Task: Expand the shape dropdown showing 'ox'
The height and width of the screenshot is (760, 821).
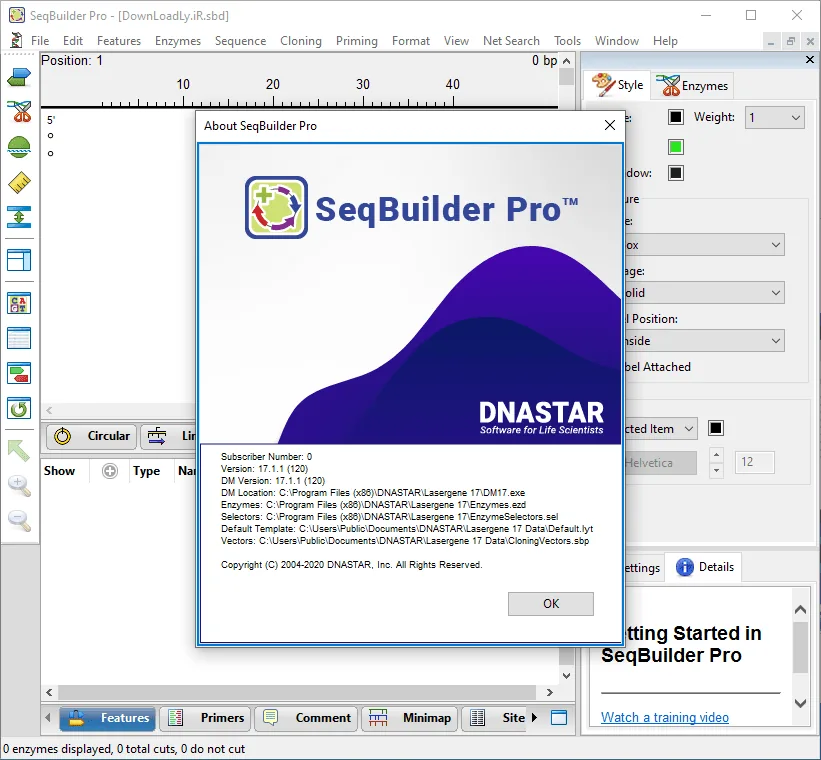Action: [705, 245]
